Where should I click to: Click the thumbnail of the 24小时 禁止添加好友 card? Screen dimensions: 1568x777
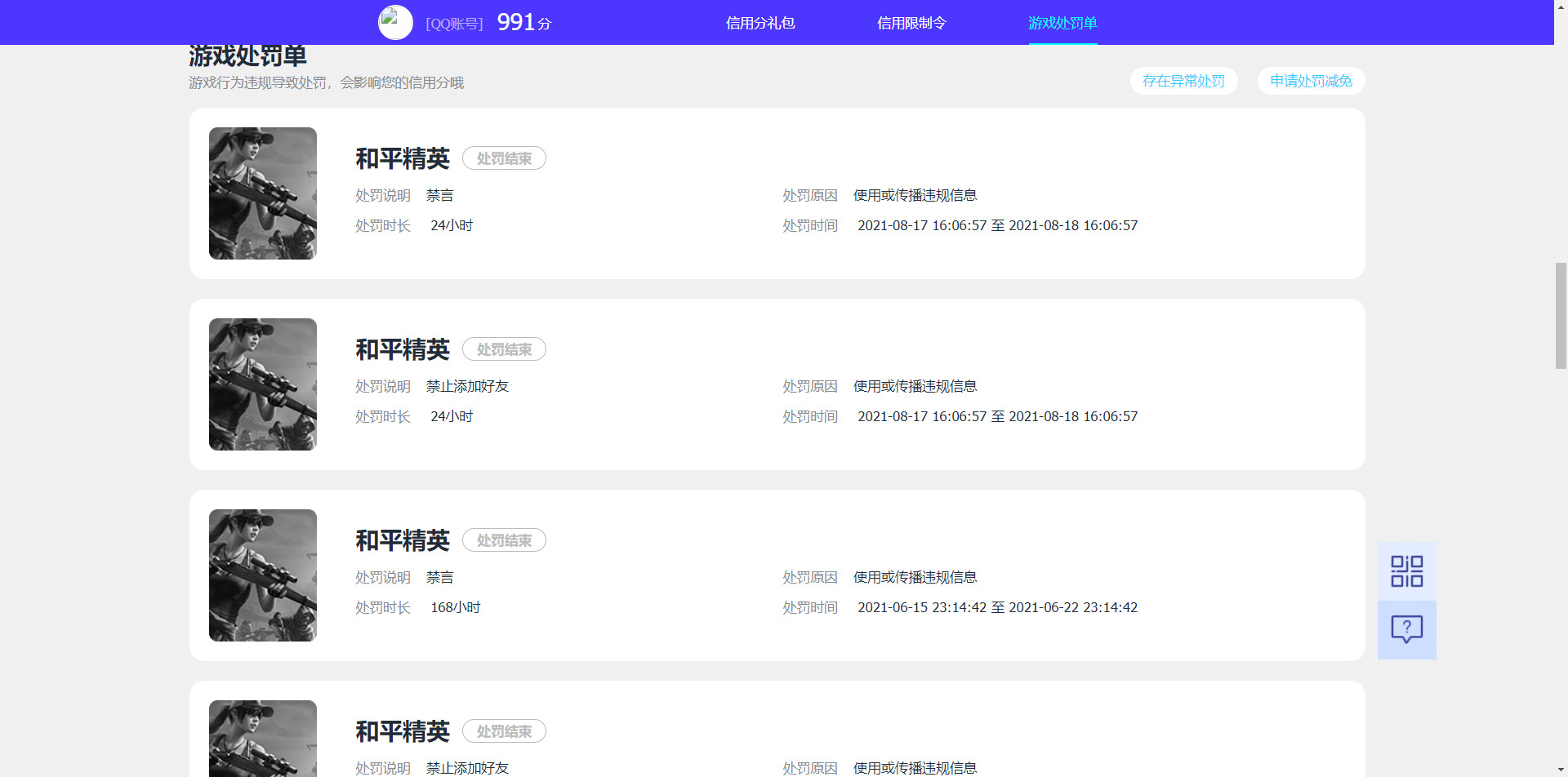[x=263, y=384]
